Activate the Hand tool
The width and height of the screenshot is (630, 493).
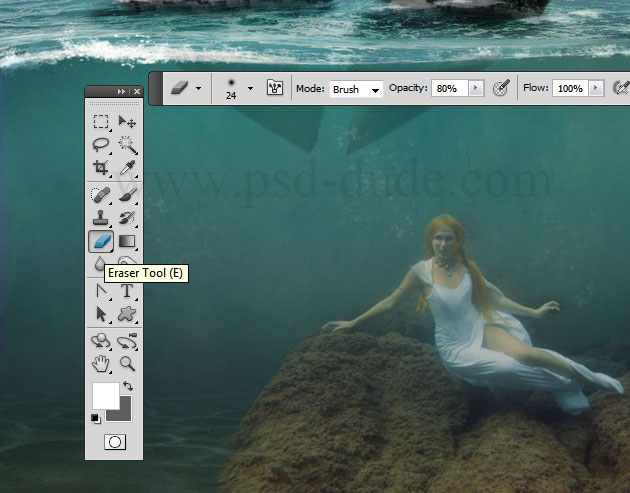click(102, 363)
